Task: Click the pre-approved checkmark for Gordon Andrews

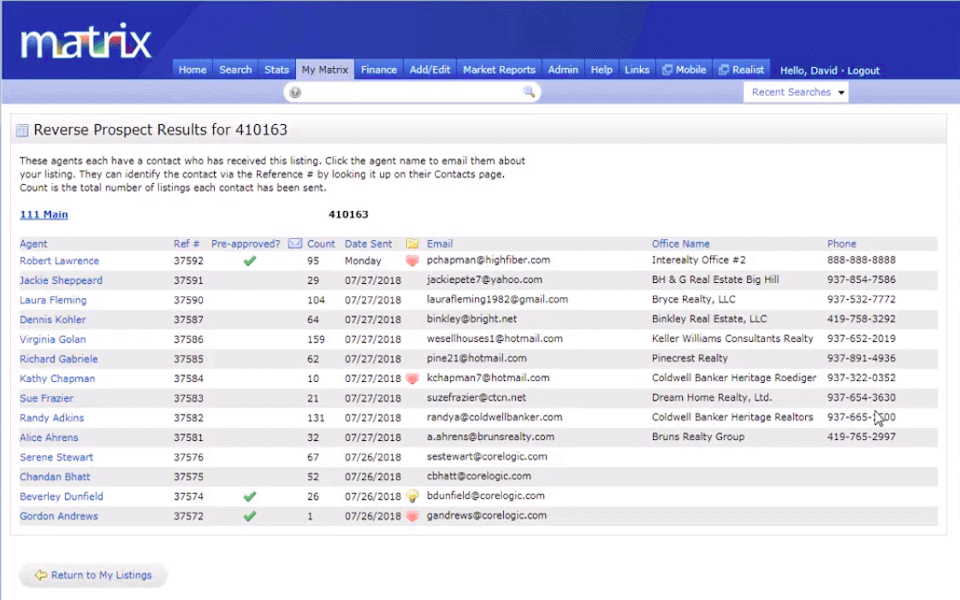Action: coord(249,516)
